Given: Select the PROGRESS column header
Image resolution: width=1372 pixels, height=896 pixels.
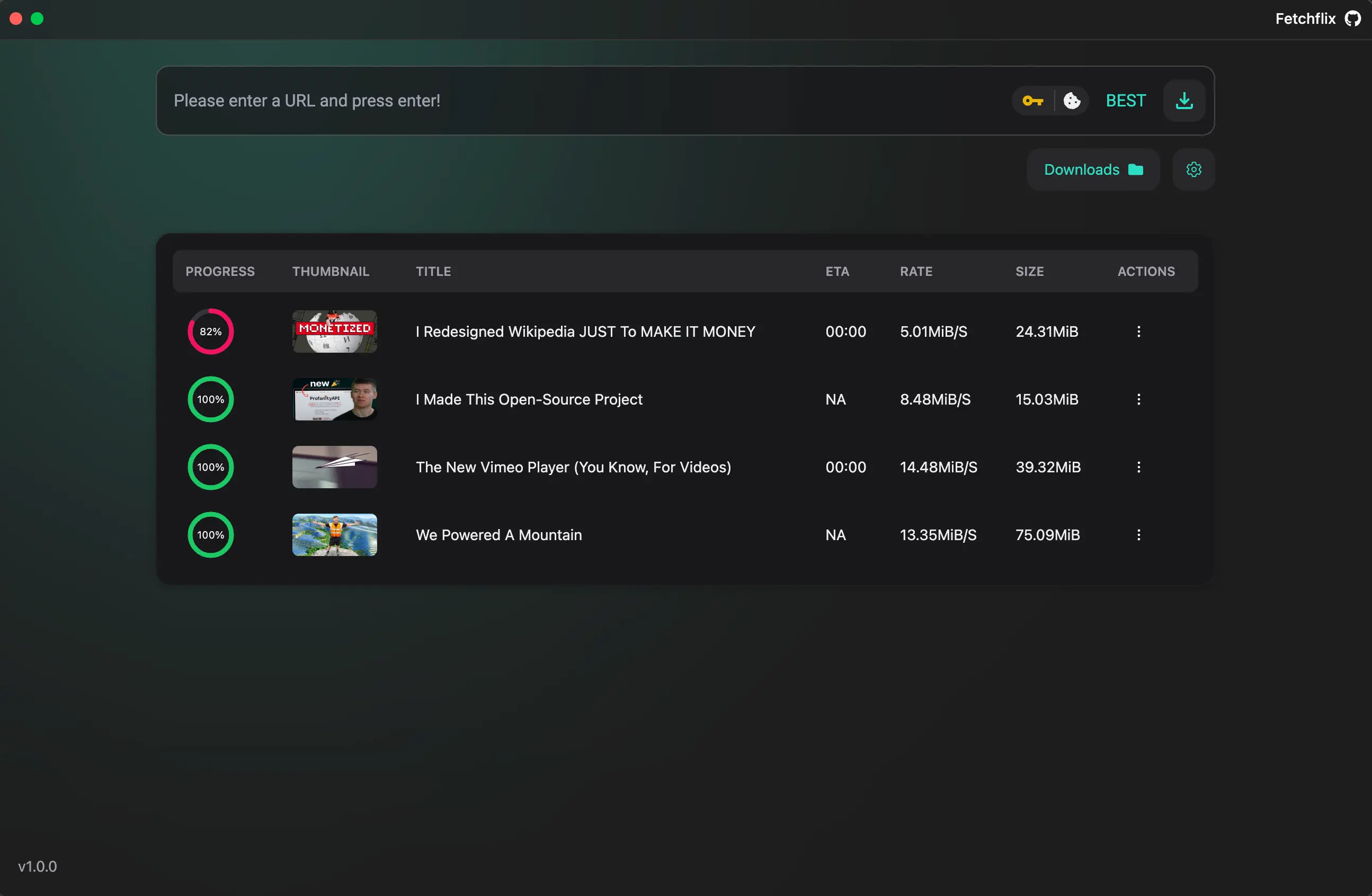Looking at the screenshot, I should [x=220, y=271].
